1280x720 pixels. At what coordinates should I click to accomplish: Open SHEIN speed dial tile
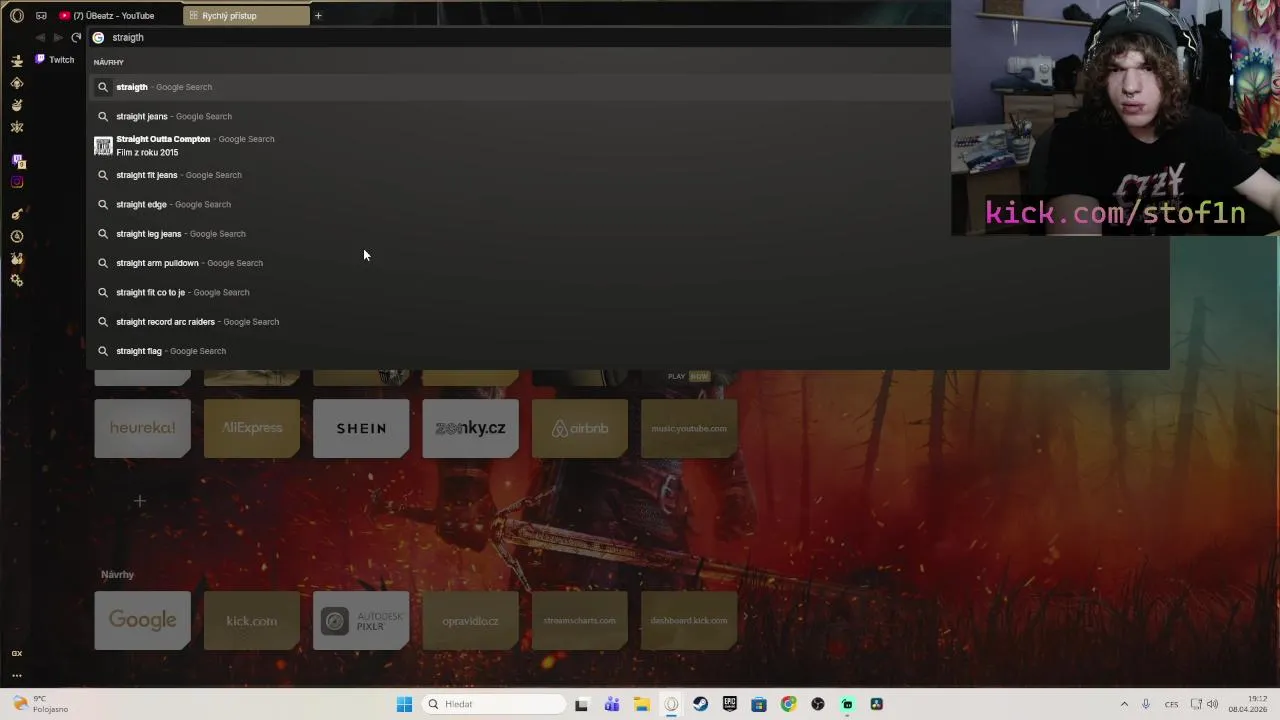(x=361, y=428)
